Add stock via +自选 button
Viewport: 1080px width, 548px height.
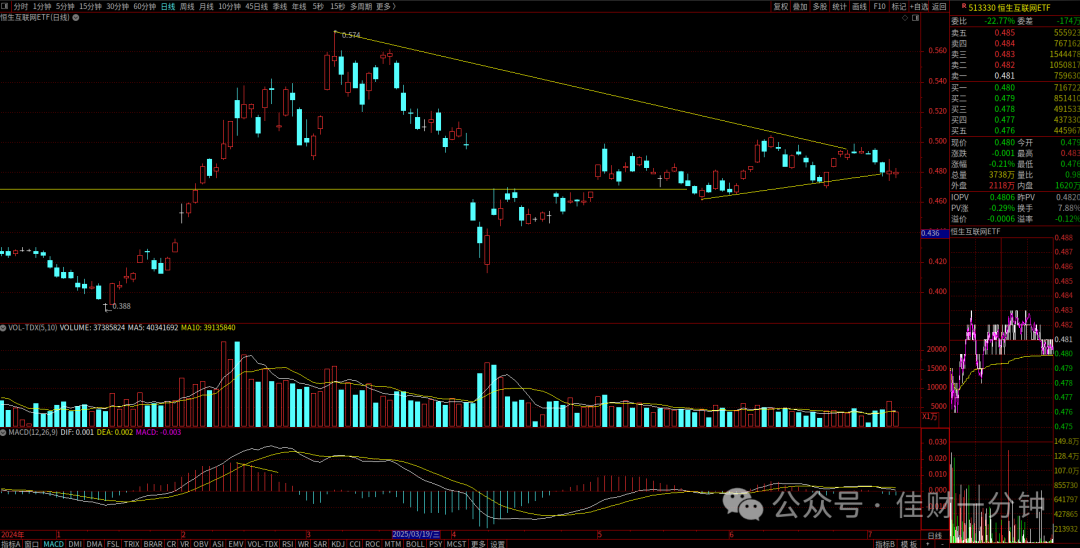pos(919,6)
